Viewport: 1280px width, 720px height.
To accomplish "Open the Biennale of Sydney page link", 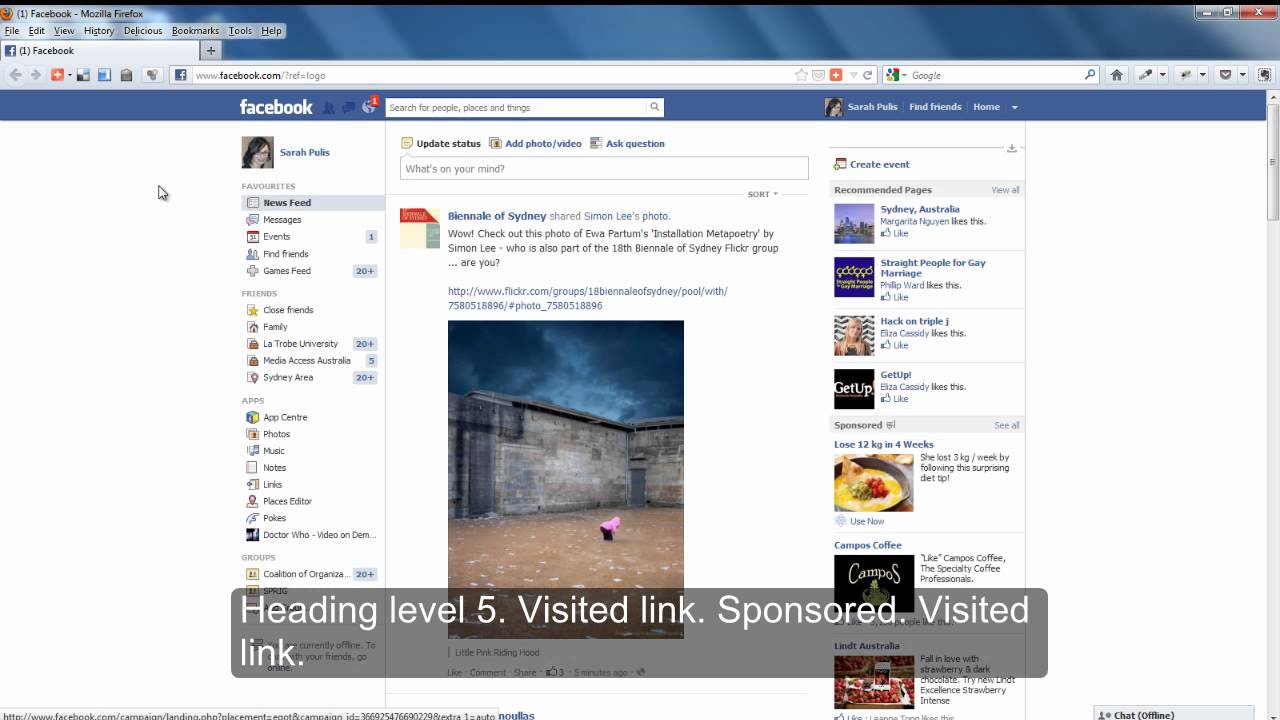I will tap(497, 216).
